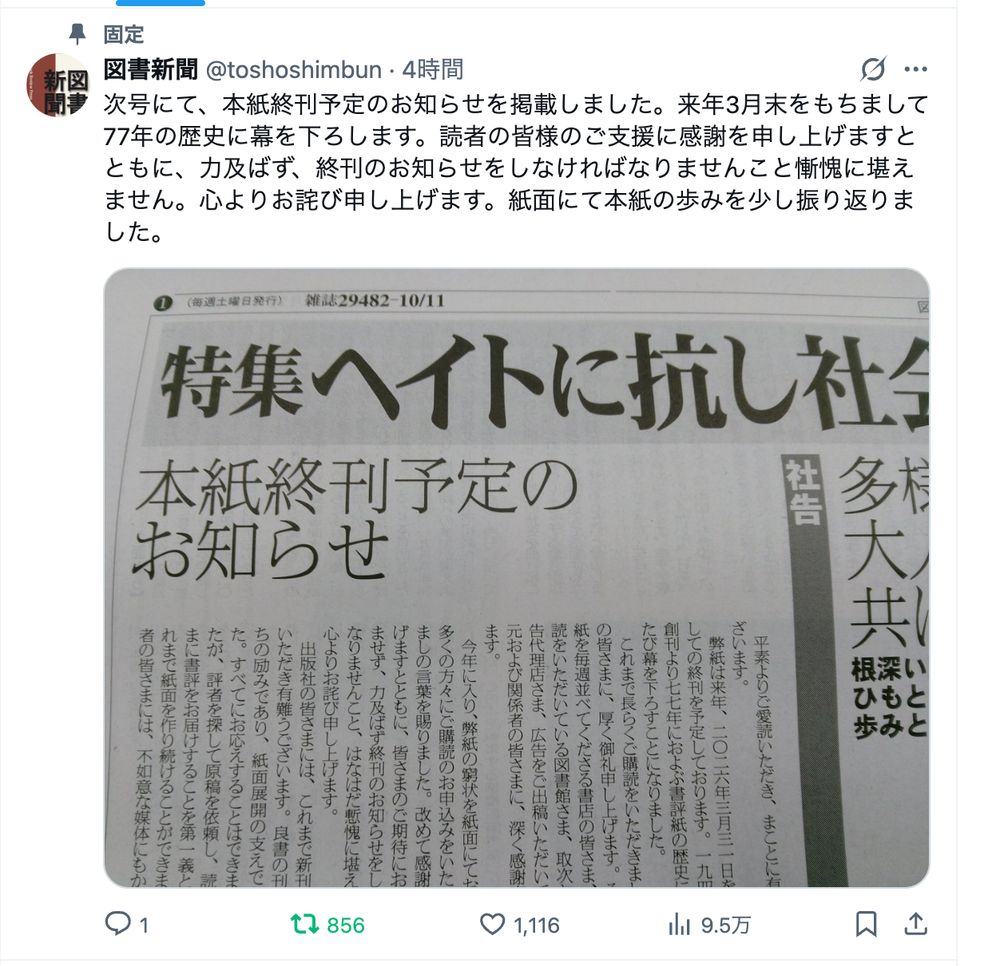The height and width of the screenshot is (966, 1000).
Task: Click the Grok slashed-circle icon
Action: point(872,69)
